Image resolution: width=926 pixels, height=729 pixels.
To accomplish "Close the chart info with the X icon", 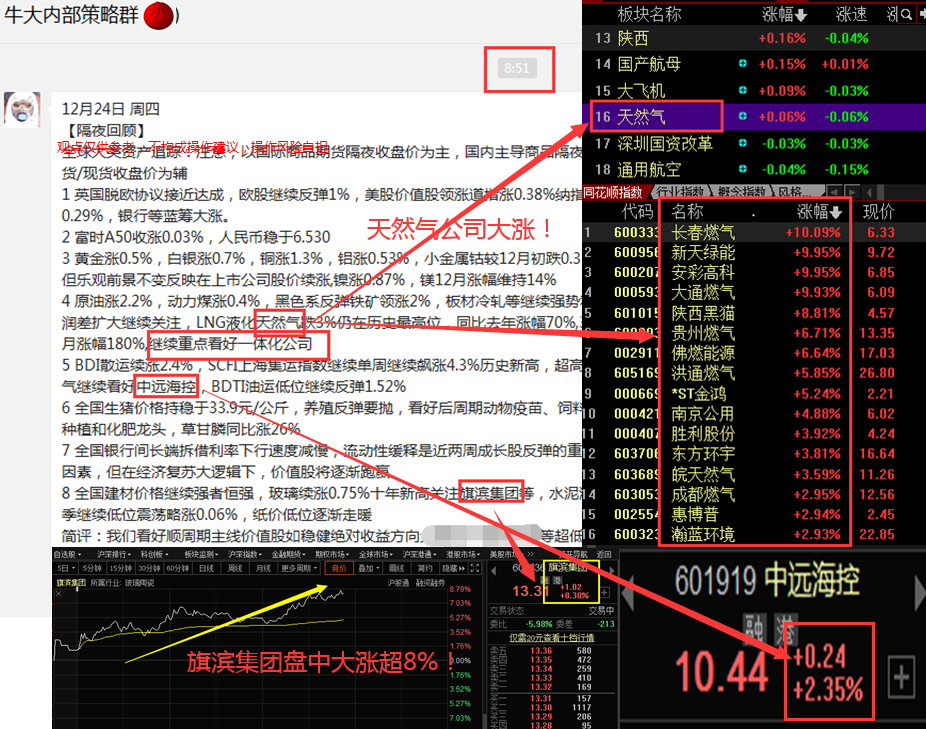I will coord(58,594).
